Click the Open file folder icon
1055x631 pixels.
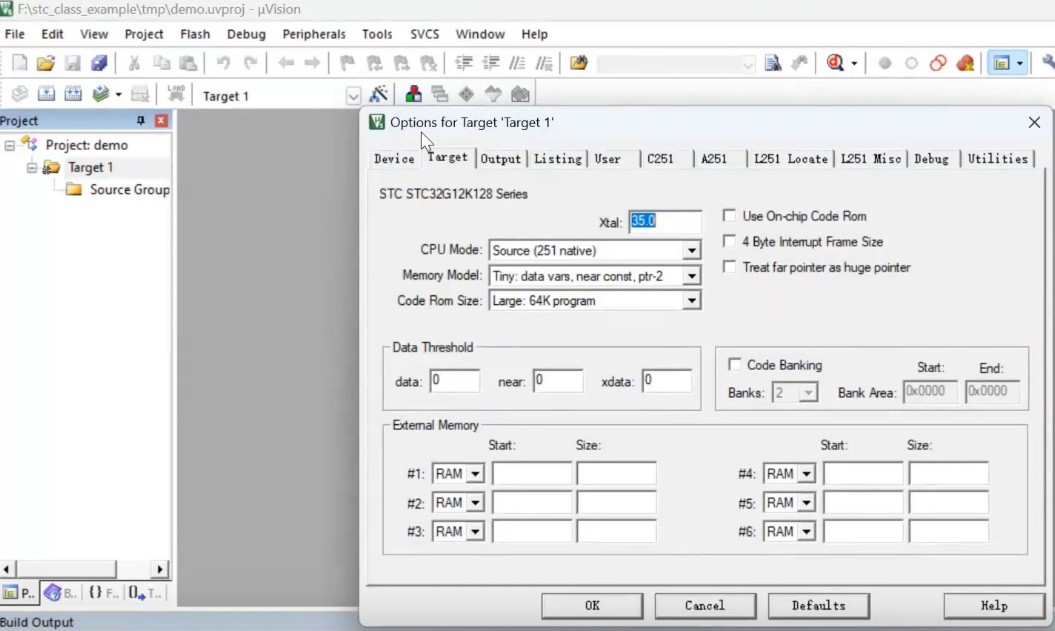click(45, 63)
